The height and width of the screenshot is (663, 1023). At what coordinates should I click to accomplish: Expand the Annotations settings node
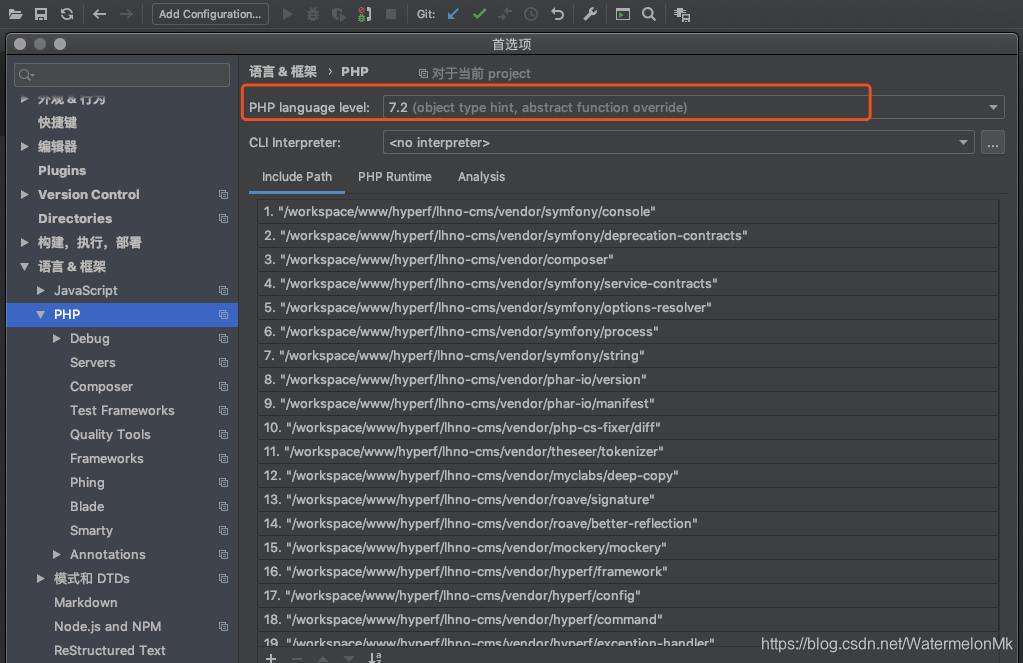(57, 554)
